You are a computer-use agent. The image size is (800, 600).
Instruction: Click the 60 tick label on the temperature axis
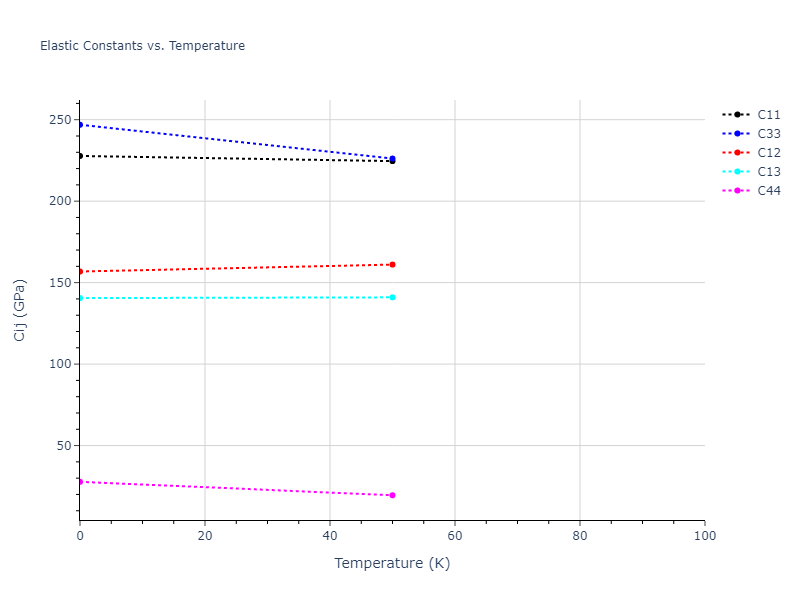click(455, 537)
